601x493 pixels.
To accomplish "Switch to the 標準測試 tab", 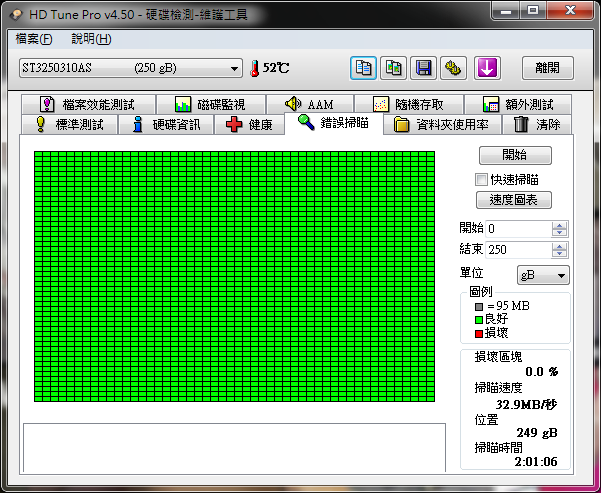I will (69, 125).
